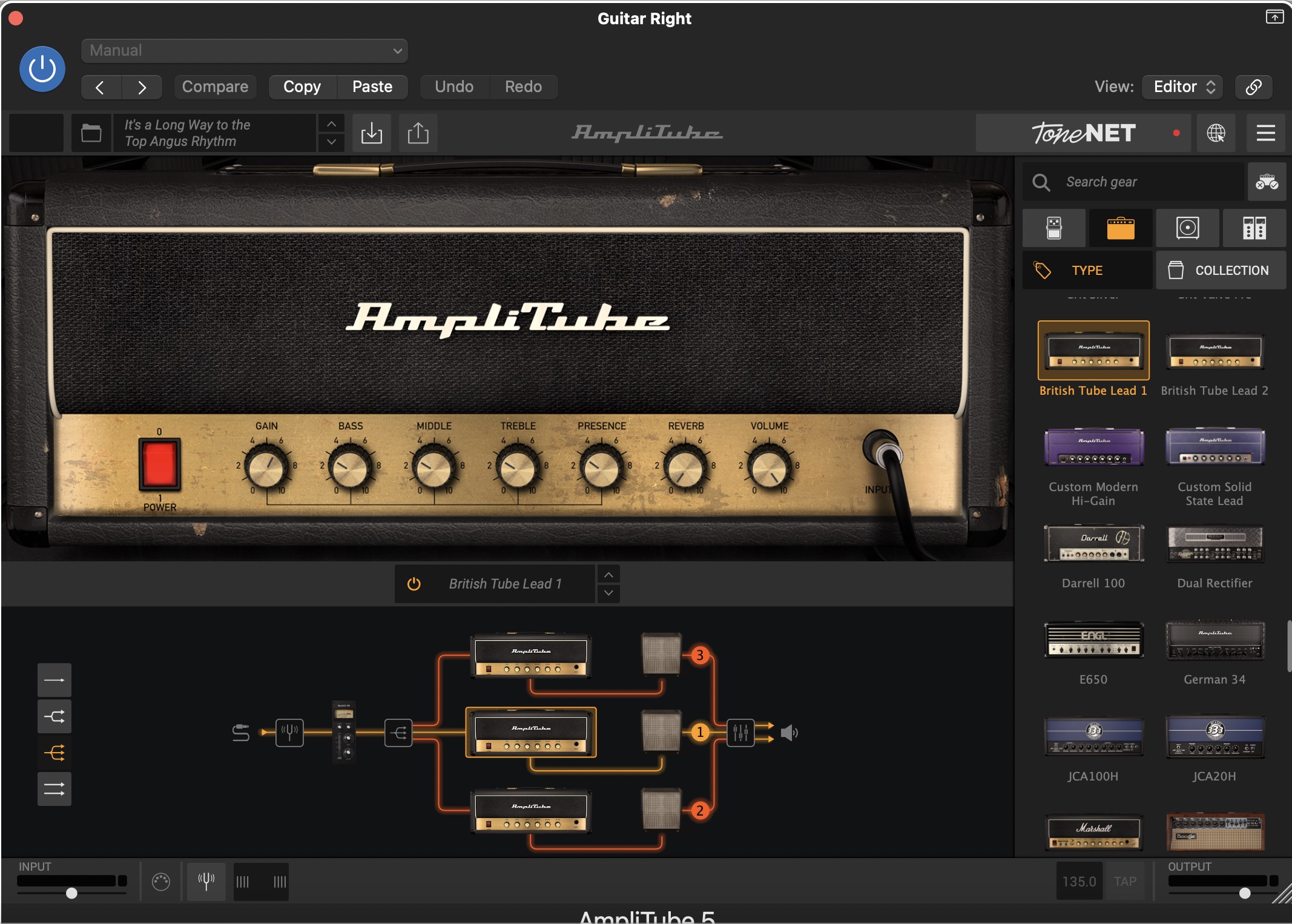Click the MIDDLE knob
This screenshot has height=924, width=1292.
click(433, 467)
